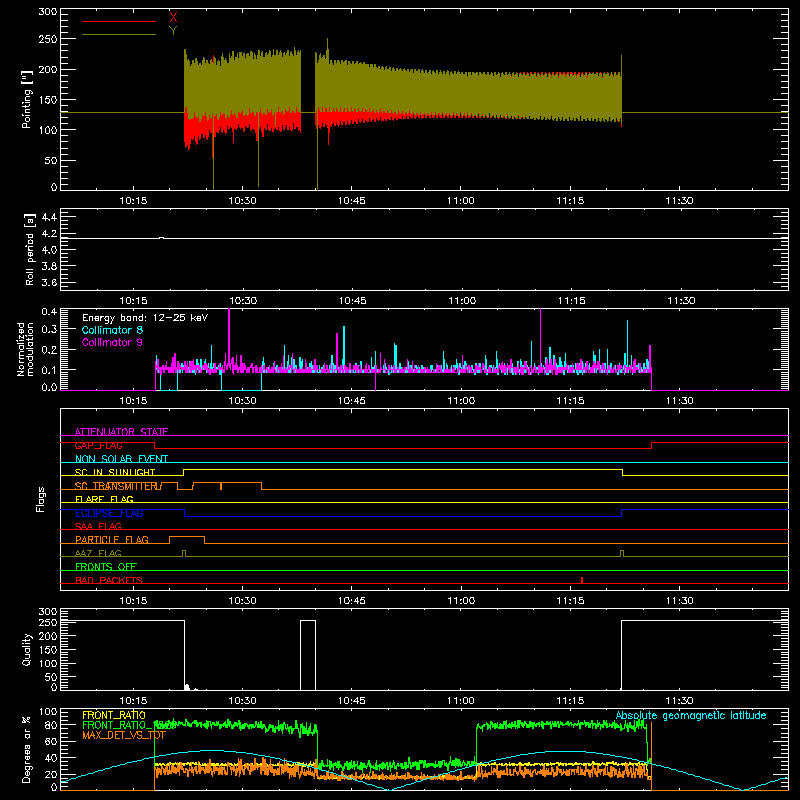Select the Roll period axis title
Viewport: 800px width, 800px height.
(x=30, y=249)
